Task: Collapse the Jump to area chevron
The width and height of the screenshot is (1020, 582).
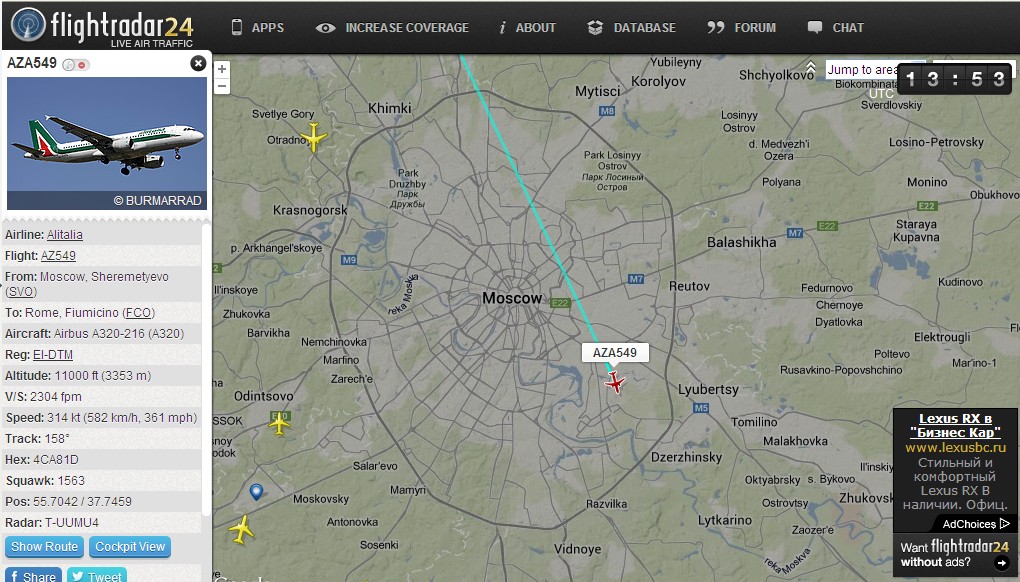Action: click(x=811, y=68)
